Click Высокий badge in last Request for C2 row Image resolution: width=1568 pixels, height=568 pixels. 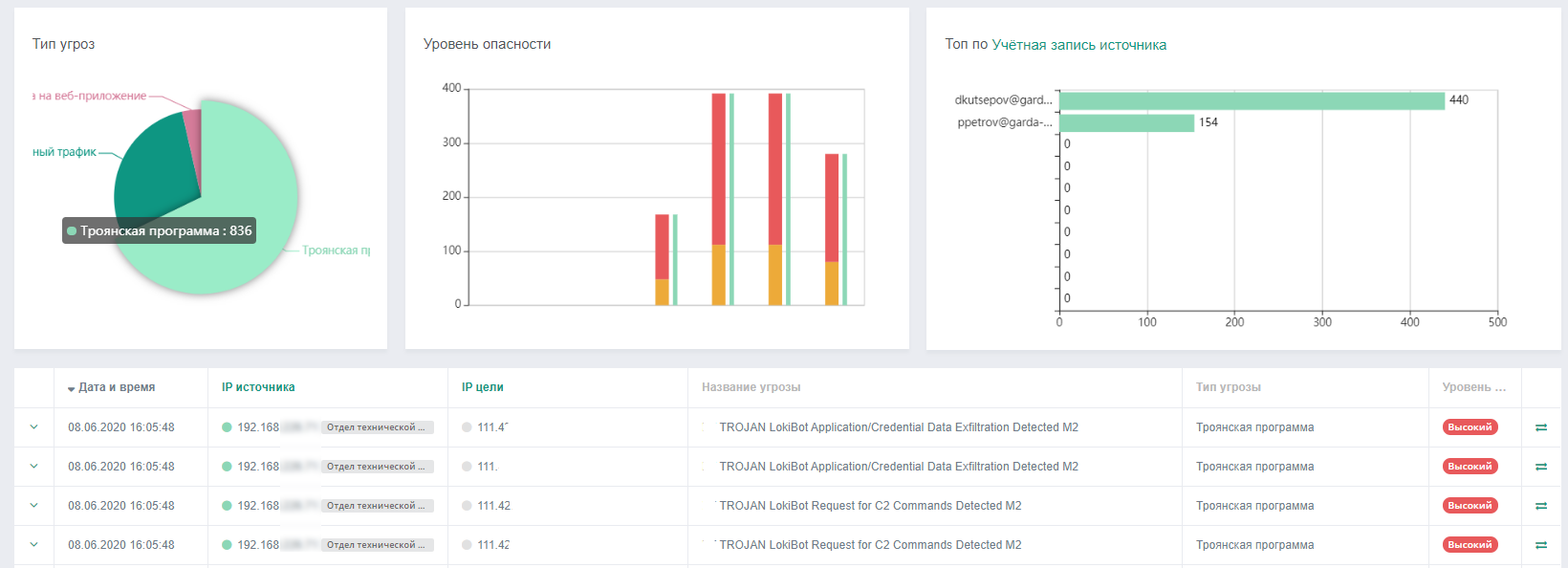[x=1470, y=545]
